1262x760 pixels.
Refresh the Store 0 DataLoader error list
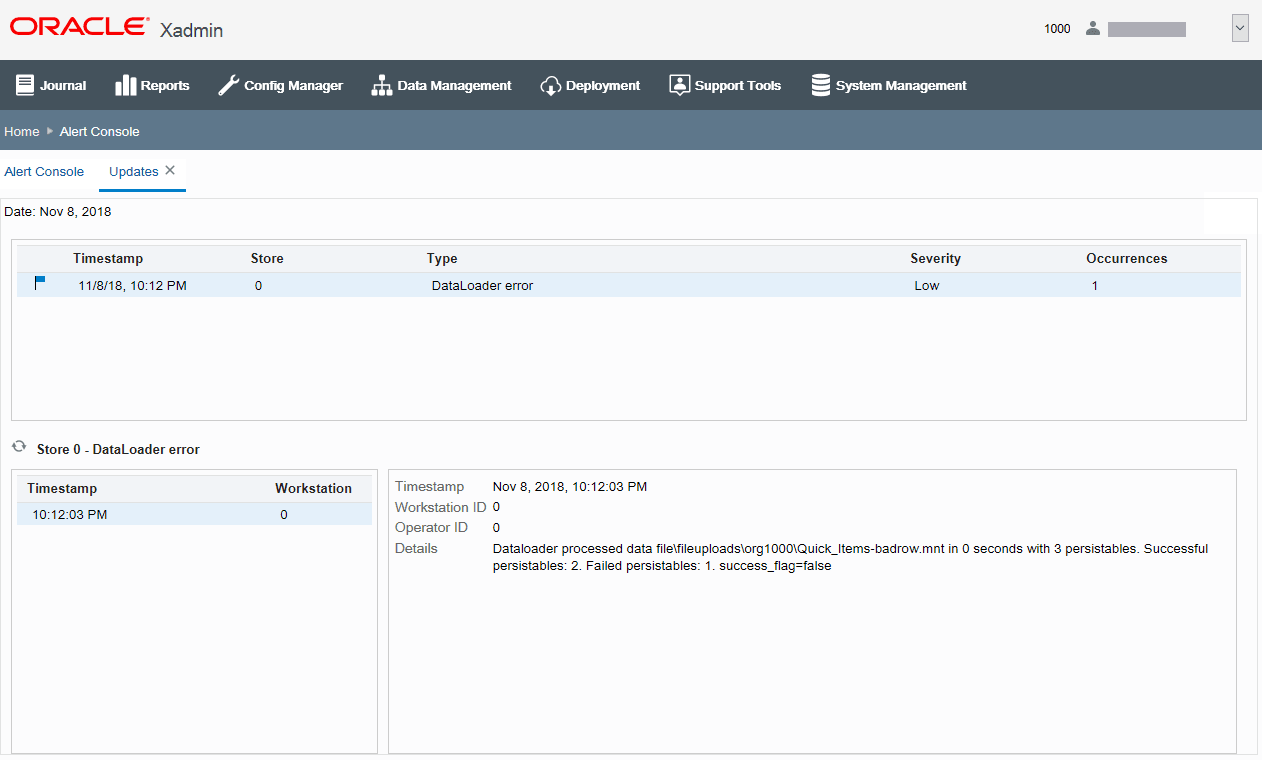pos(19,448)
